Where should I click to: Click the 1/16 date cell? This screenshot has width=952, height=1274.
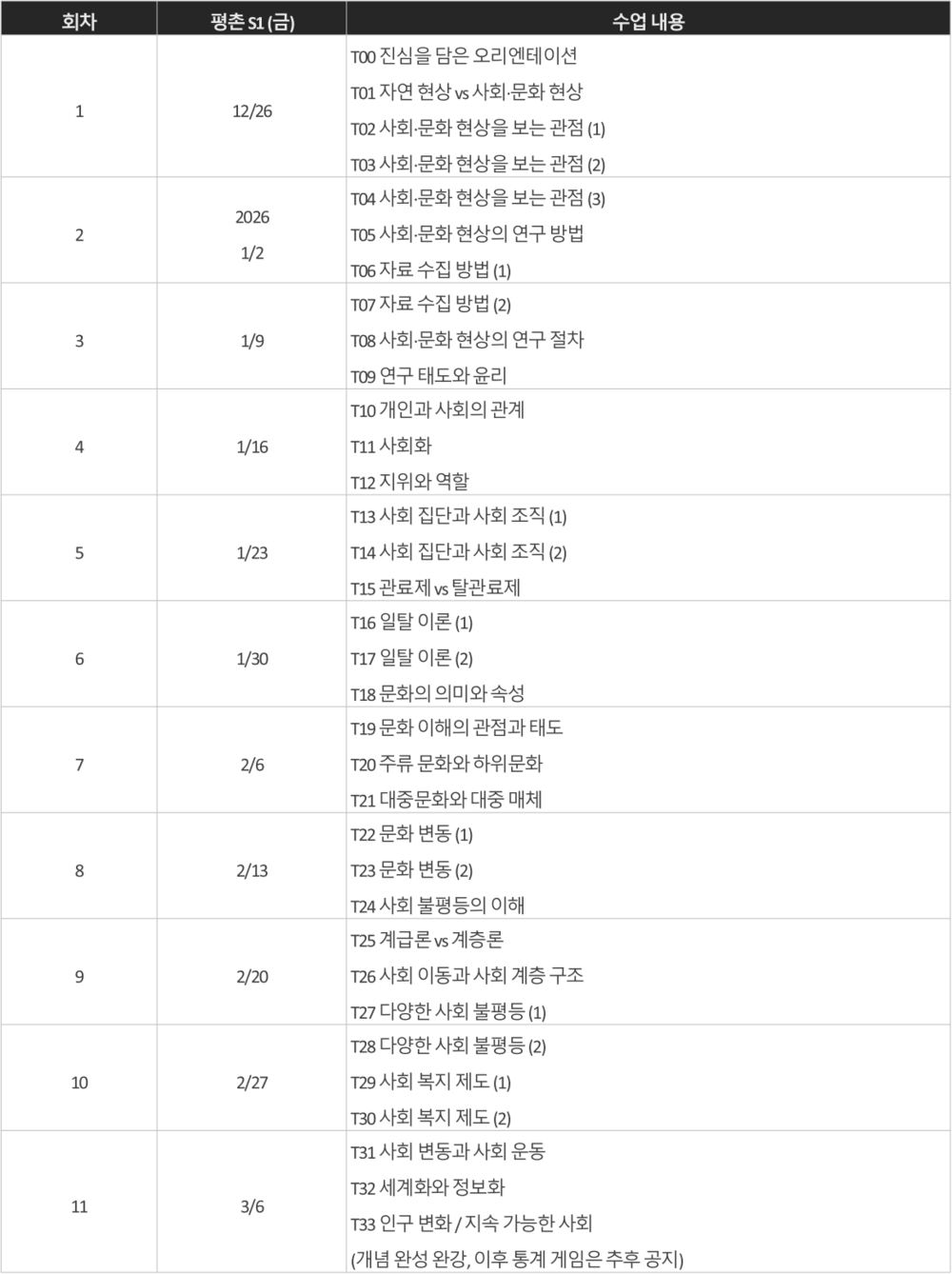click(252, 447)
